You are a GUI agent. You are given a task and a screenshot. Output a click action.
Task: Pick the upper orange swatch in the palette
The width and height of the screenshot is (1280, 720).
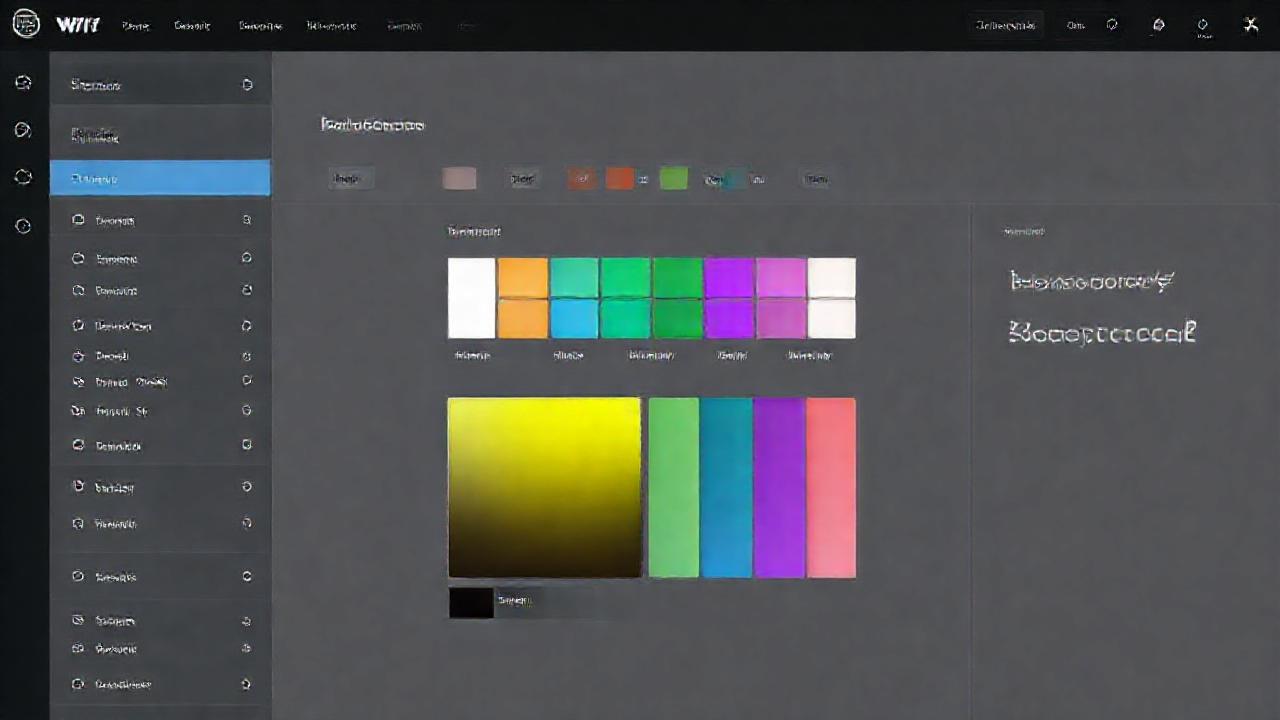(x=523, y=278)
